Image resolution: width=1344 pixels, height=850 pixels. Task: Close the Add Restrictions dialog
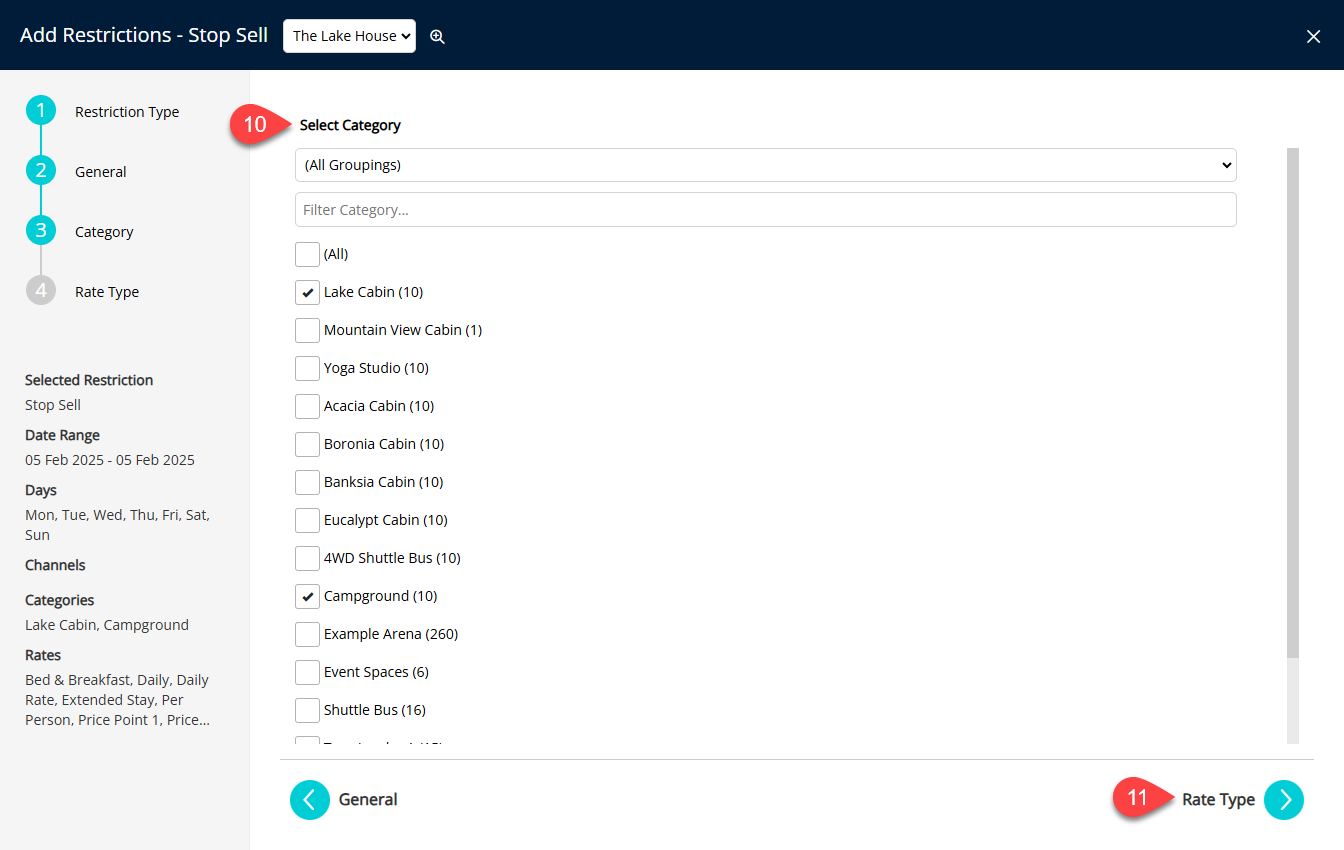1313,36
